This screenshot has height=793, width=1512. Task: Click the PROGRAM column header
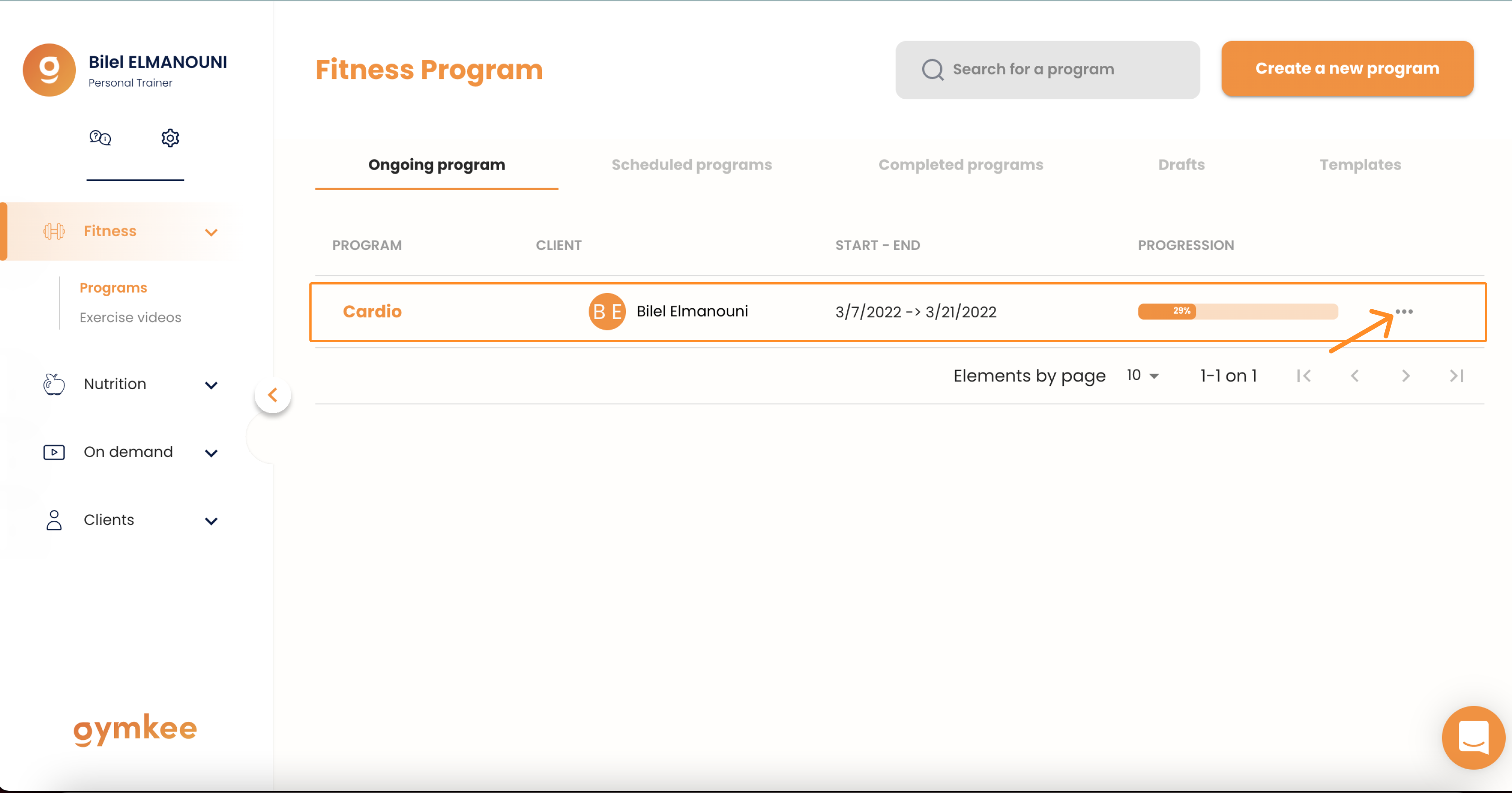point(367,245)
